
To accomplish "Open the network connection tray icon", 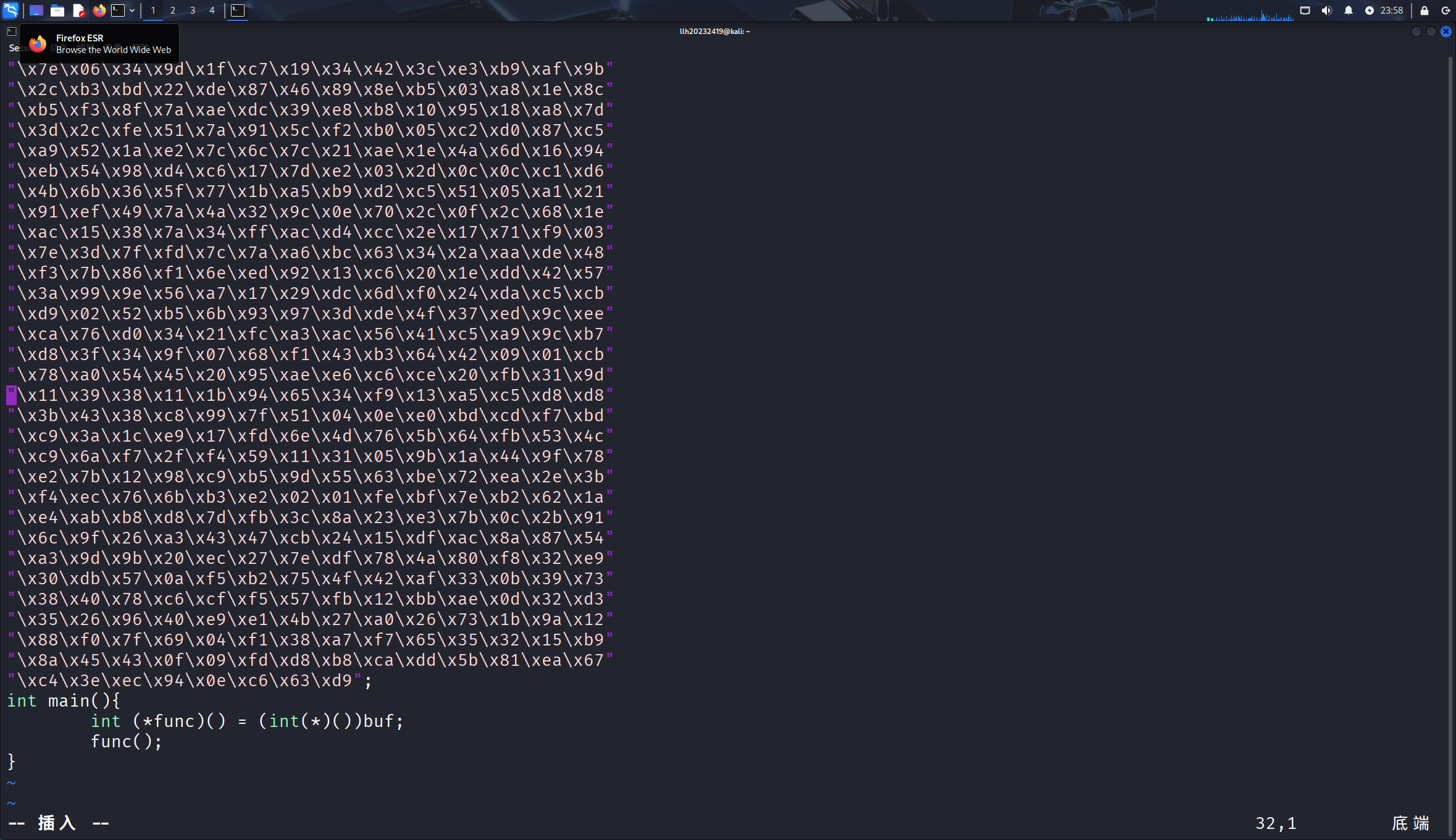I will click(x=1305, y=10).
